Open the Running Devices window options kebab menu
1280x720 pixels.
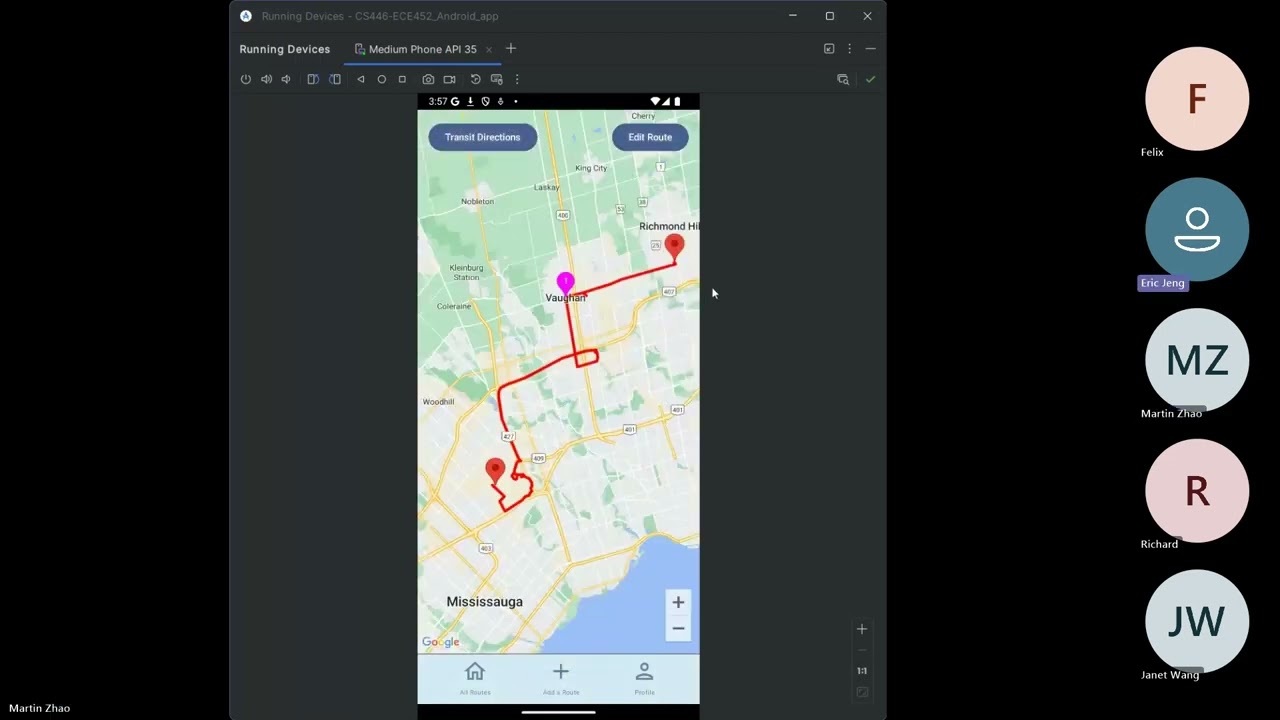[x=849, y=48]
